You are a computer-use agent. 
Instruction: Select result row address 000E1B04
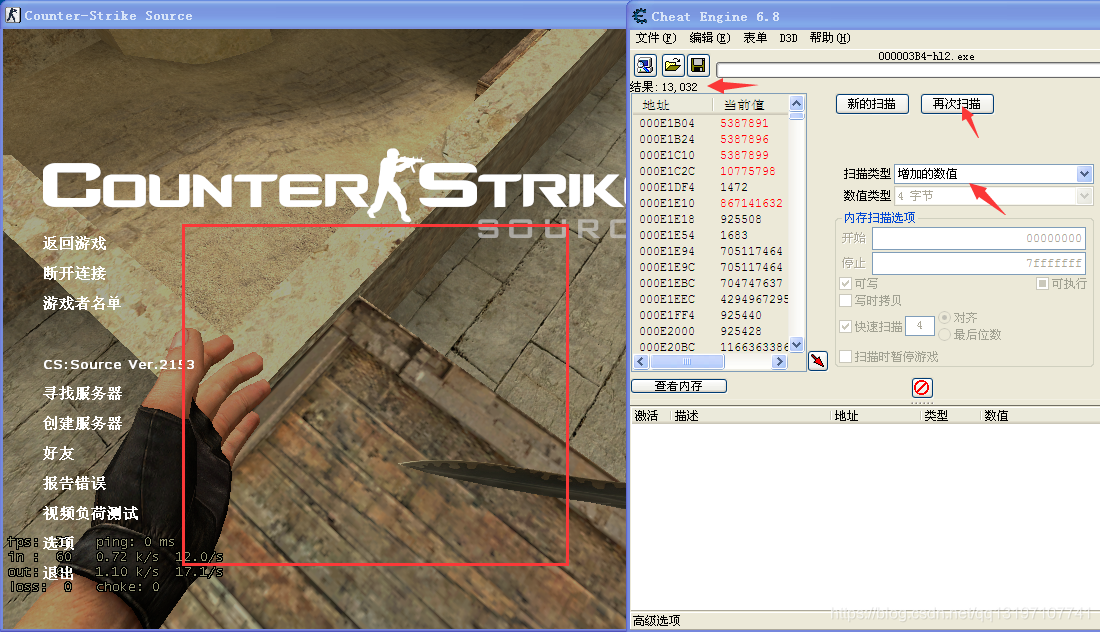(x=711, y=123)
